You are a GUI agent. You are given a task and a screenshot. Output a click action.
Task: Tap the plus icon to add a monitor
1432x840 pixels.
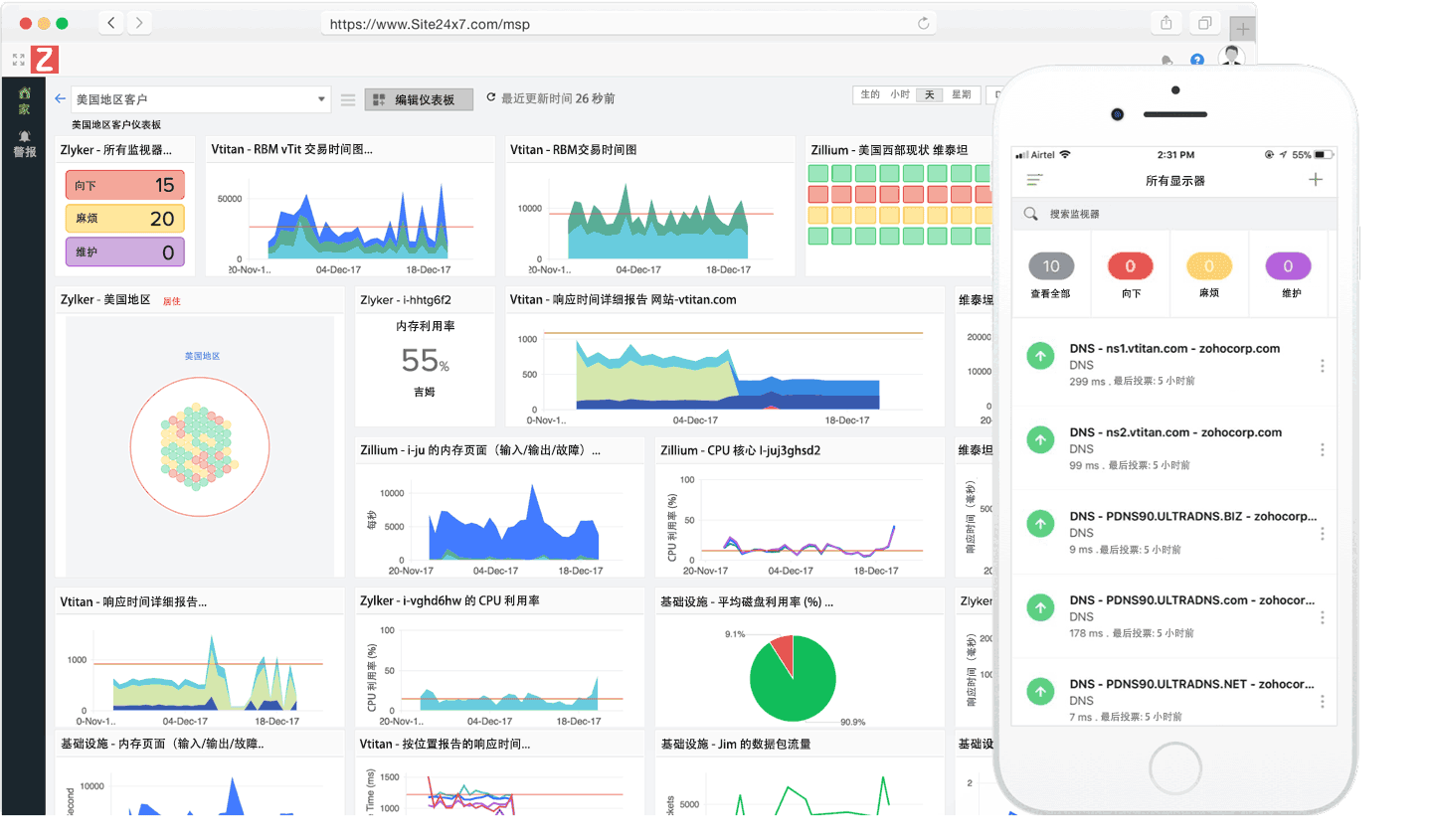coord(1316,179)
